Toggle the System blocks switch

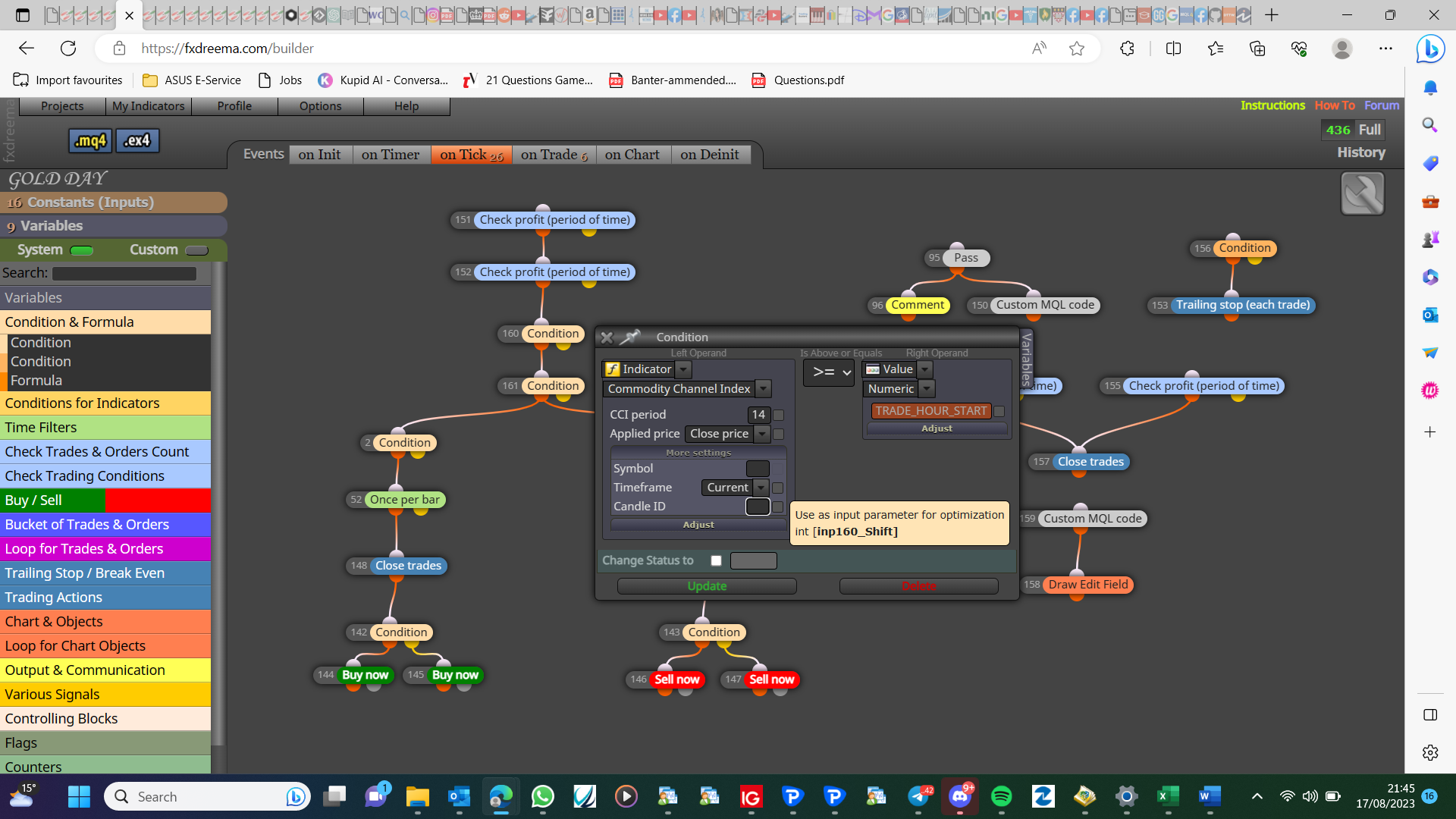81,250
